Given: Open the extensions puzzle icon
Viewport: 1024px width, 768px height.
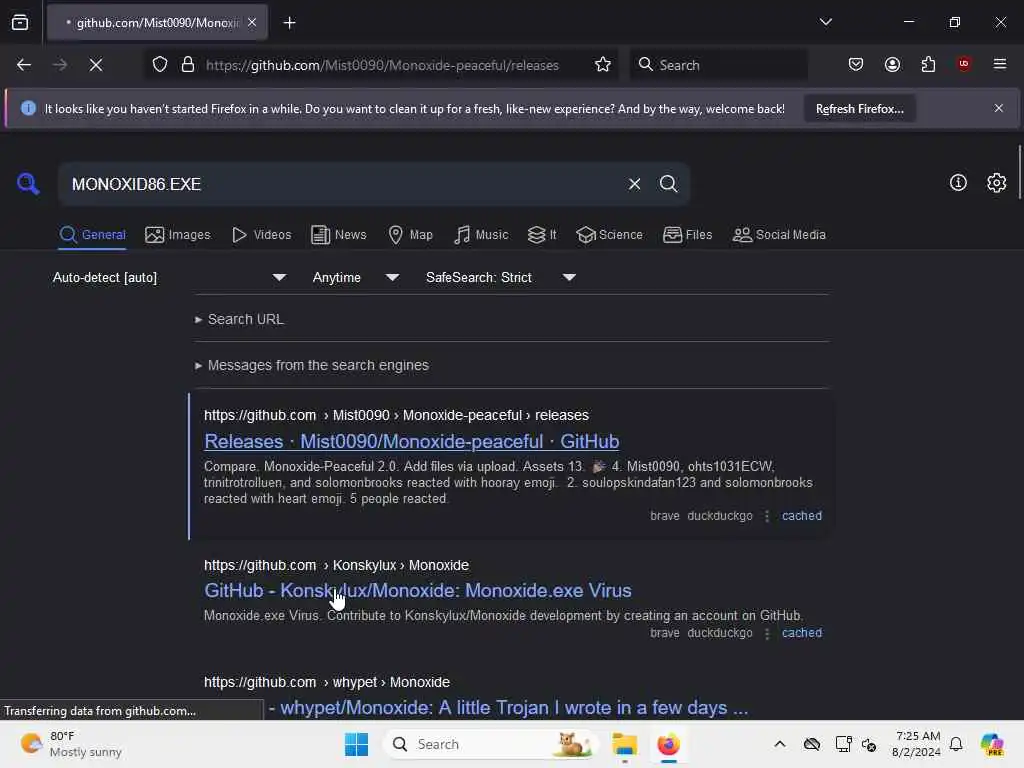Looking at the screenshot, I should click(928, 65).
